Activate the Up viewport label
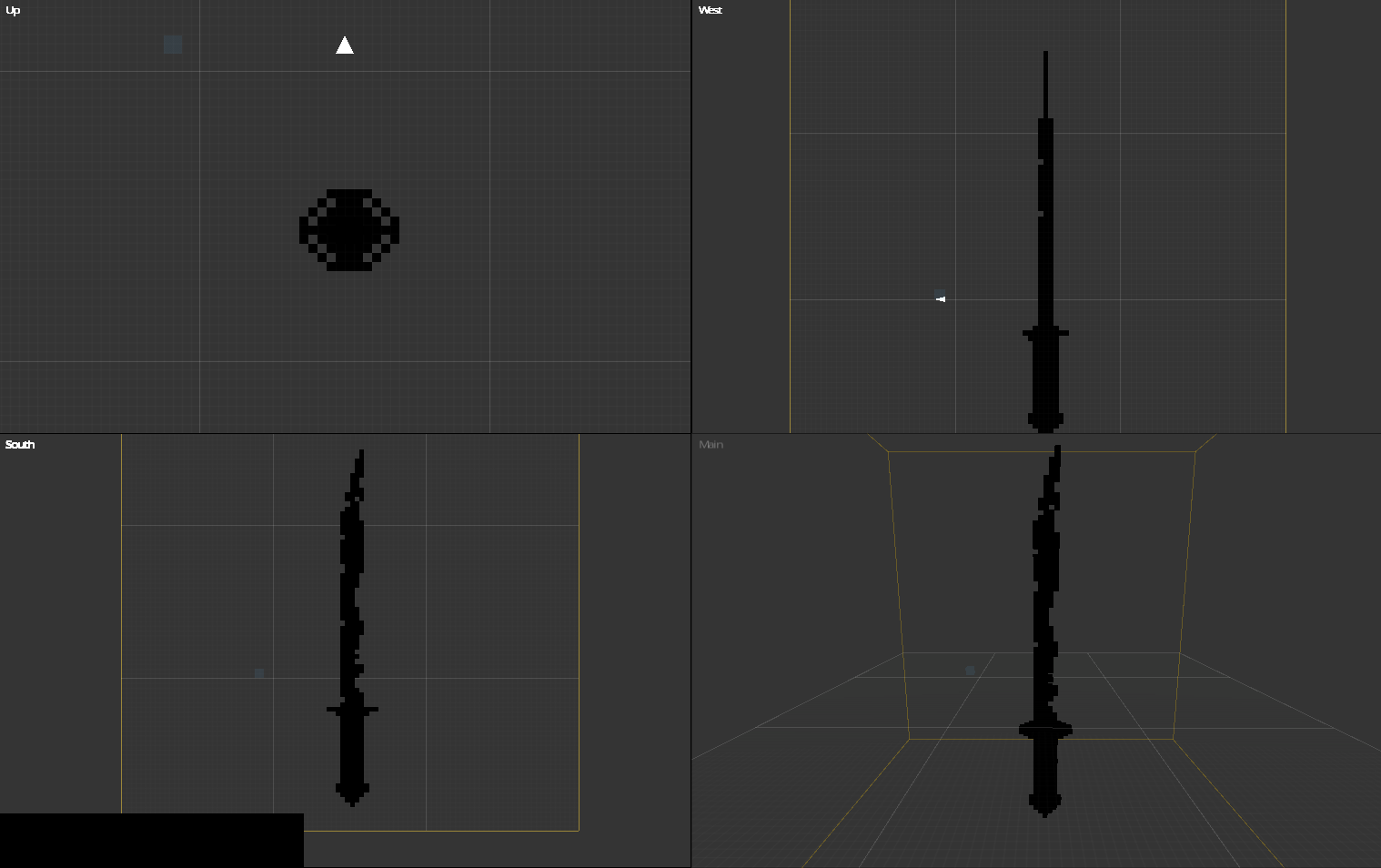Viewport: 1381px width, 868px height. (x=13, y=11)
